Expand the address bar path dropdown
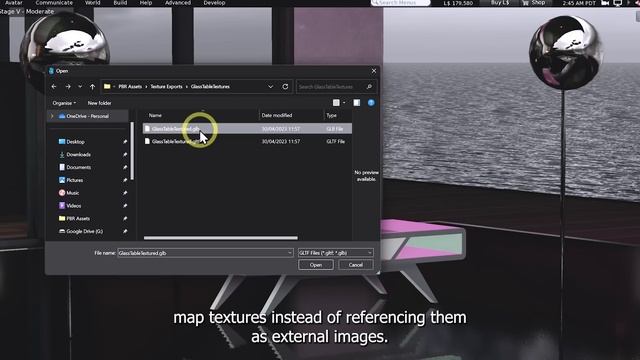This screenshot has height=360, width=640. 270,87
